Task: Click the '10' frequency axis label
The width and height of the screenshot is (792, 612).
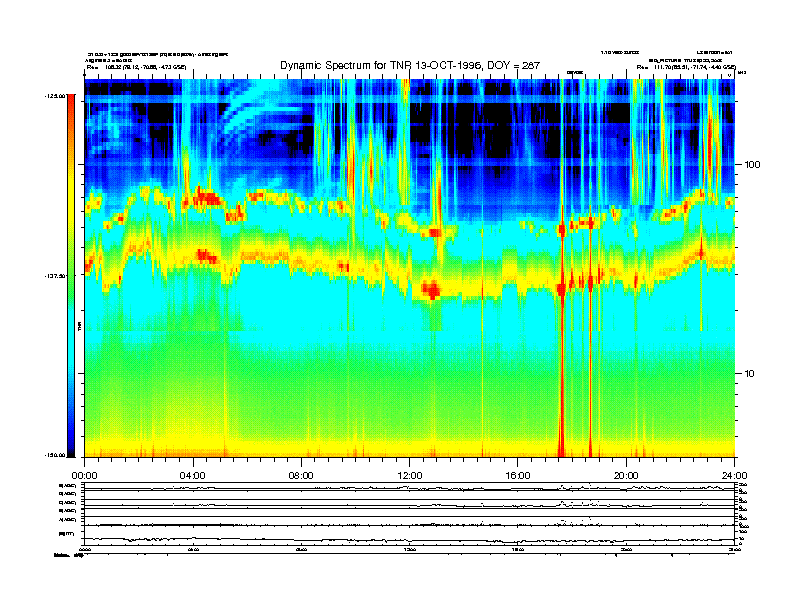Action: [x=750, y=374]
